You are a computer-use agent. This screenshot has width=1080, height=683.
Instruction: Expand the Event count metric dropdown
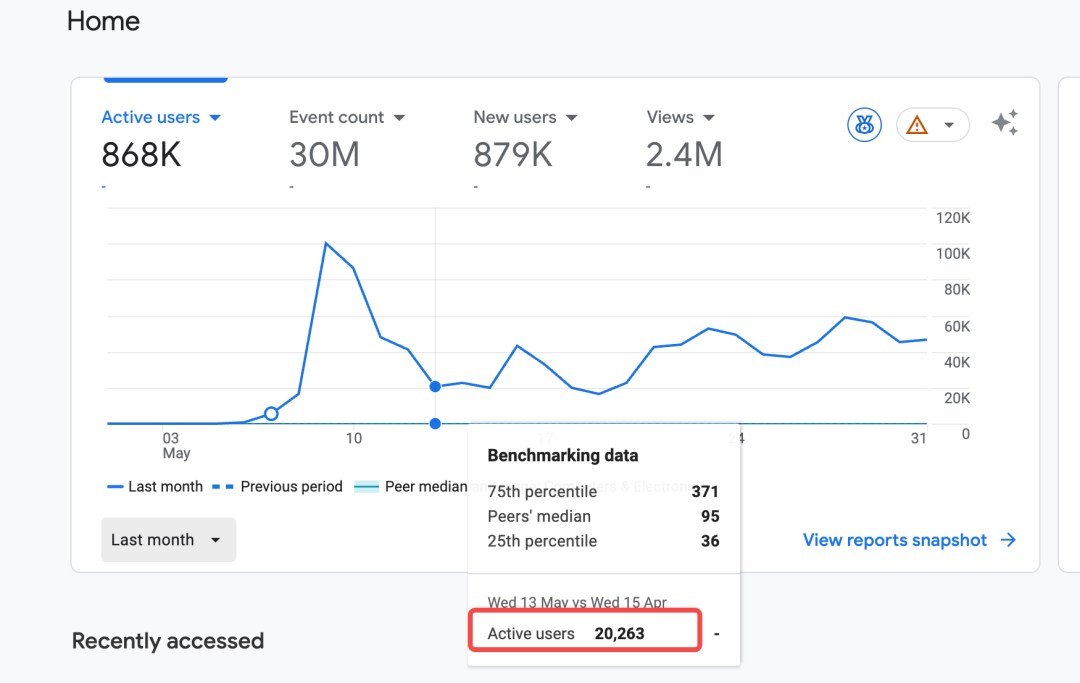coord(347,117)
